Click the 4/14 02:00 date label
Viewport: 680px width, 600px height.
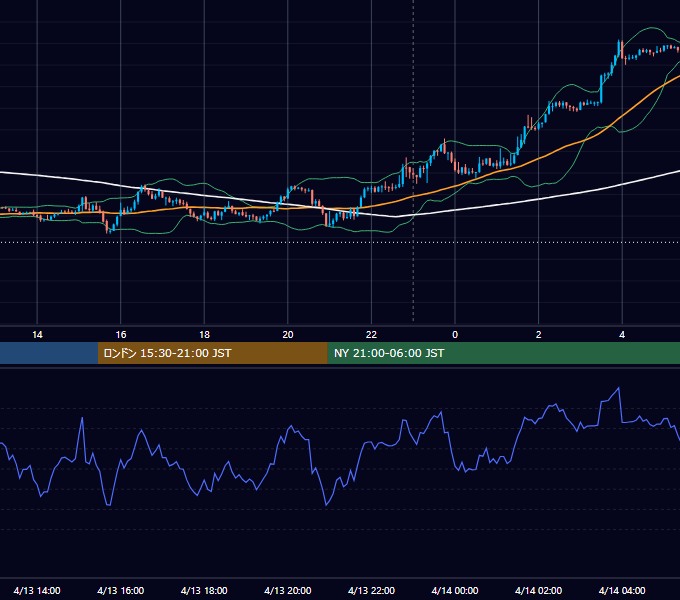tap(538, 590)
